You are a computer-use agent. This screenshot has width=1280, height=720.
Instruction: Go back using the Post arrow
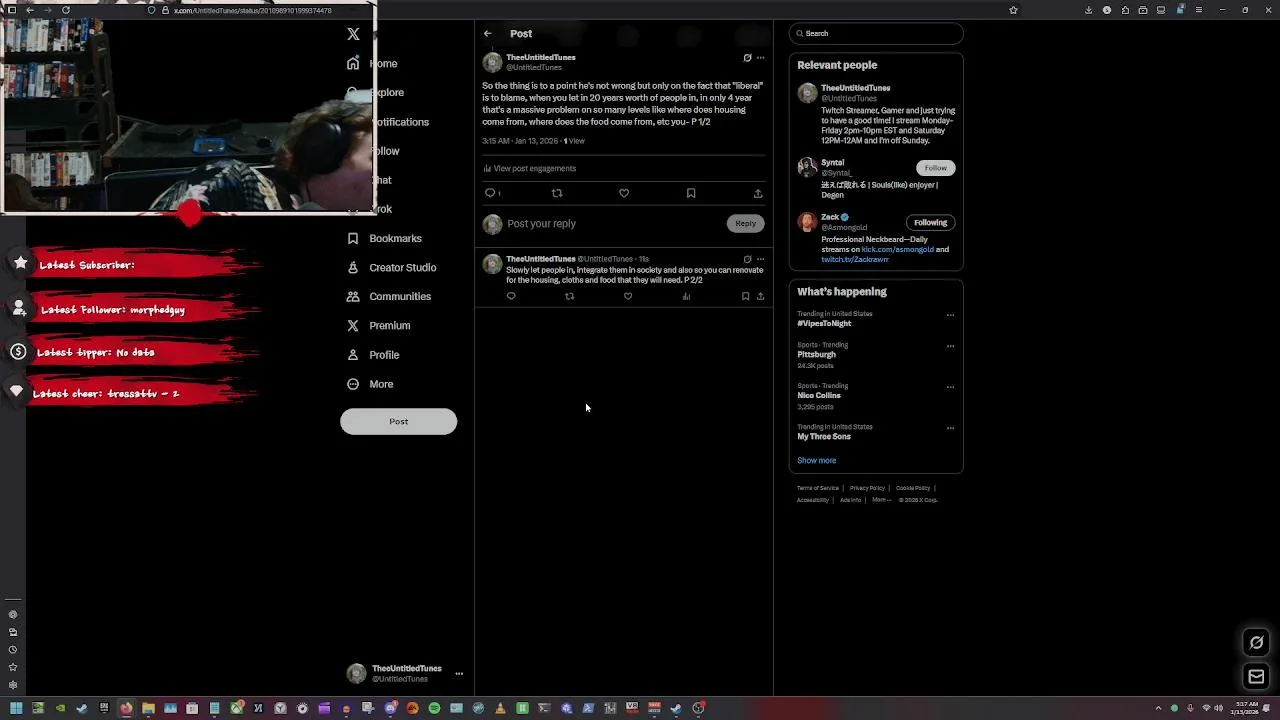(x=488, y=33)
